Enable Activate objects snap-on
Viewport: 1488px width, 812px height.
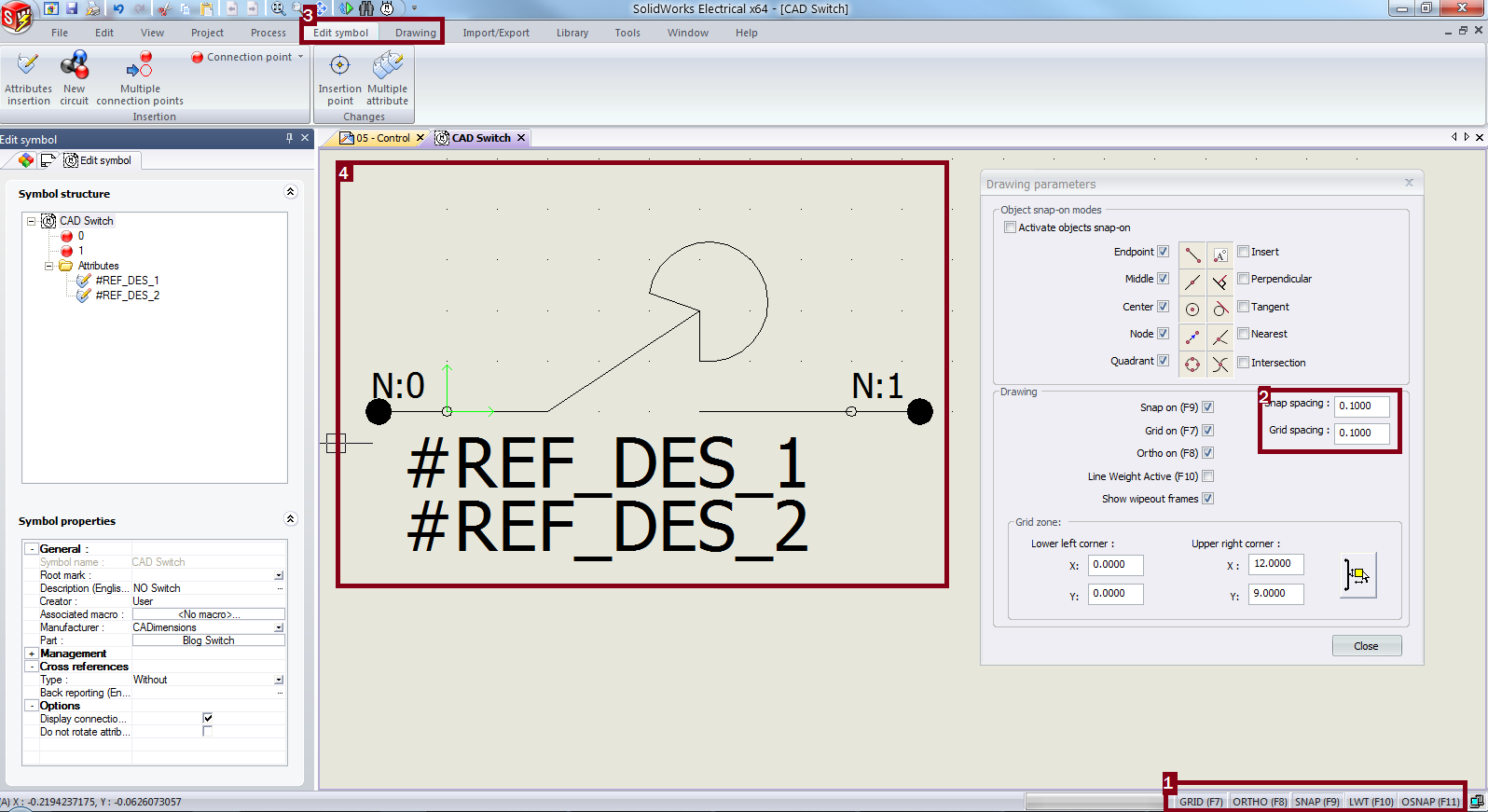click(1010, 227)
